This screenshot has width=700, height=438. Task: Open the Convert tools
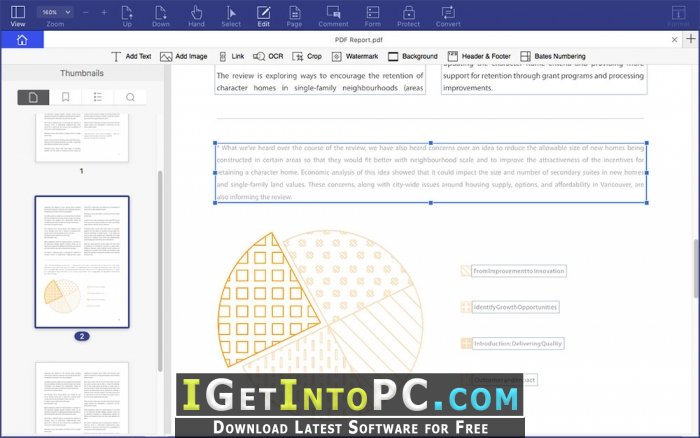click(448, 17)
